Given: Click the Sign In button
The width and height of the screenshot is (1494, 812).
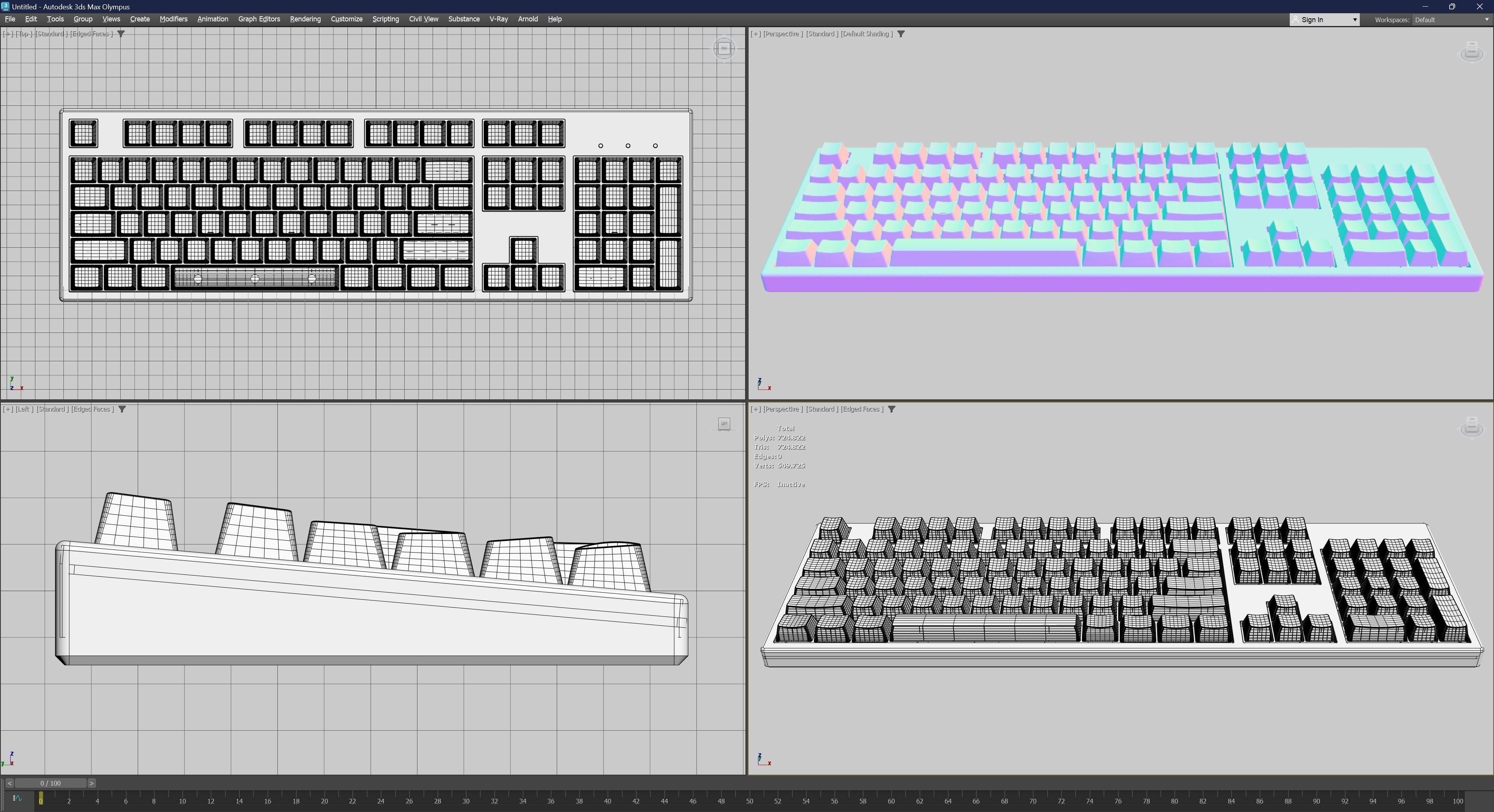Looking at the screenshot, I should click(x=1324, y=20).
